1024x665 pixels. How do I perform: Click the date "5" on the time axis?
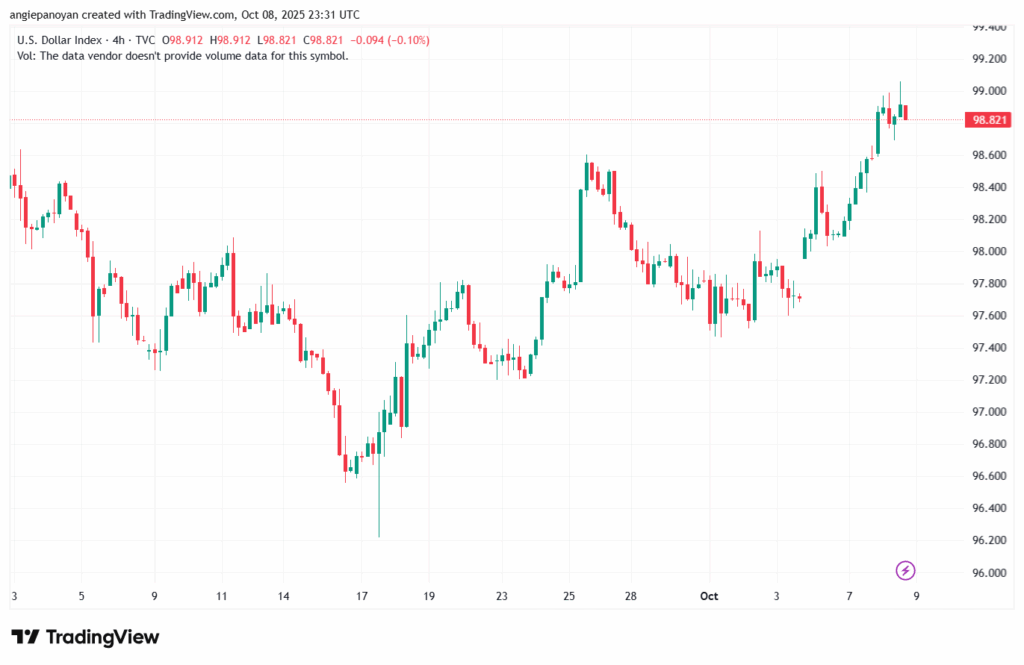click(81, 595)
